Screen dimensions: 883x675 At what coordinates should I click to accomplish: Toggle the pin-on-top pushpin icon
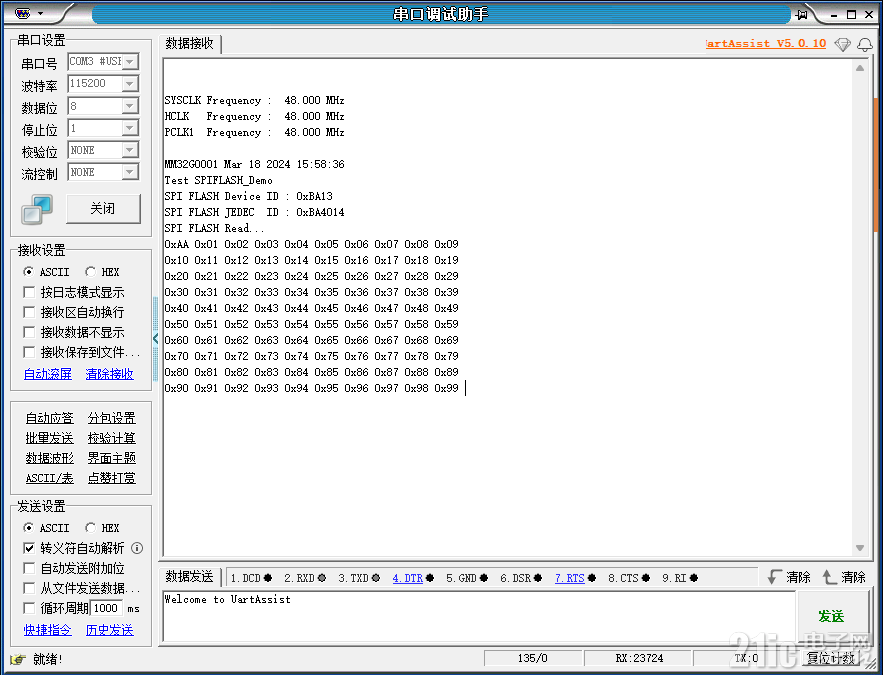(802, 14)
